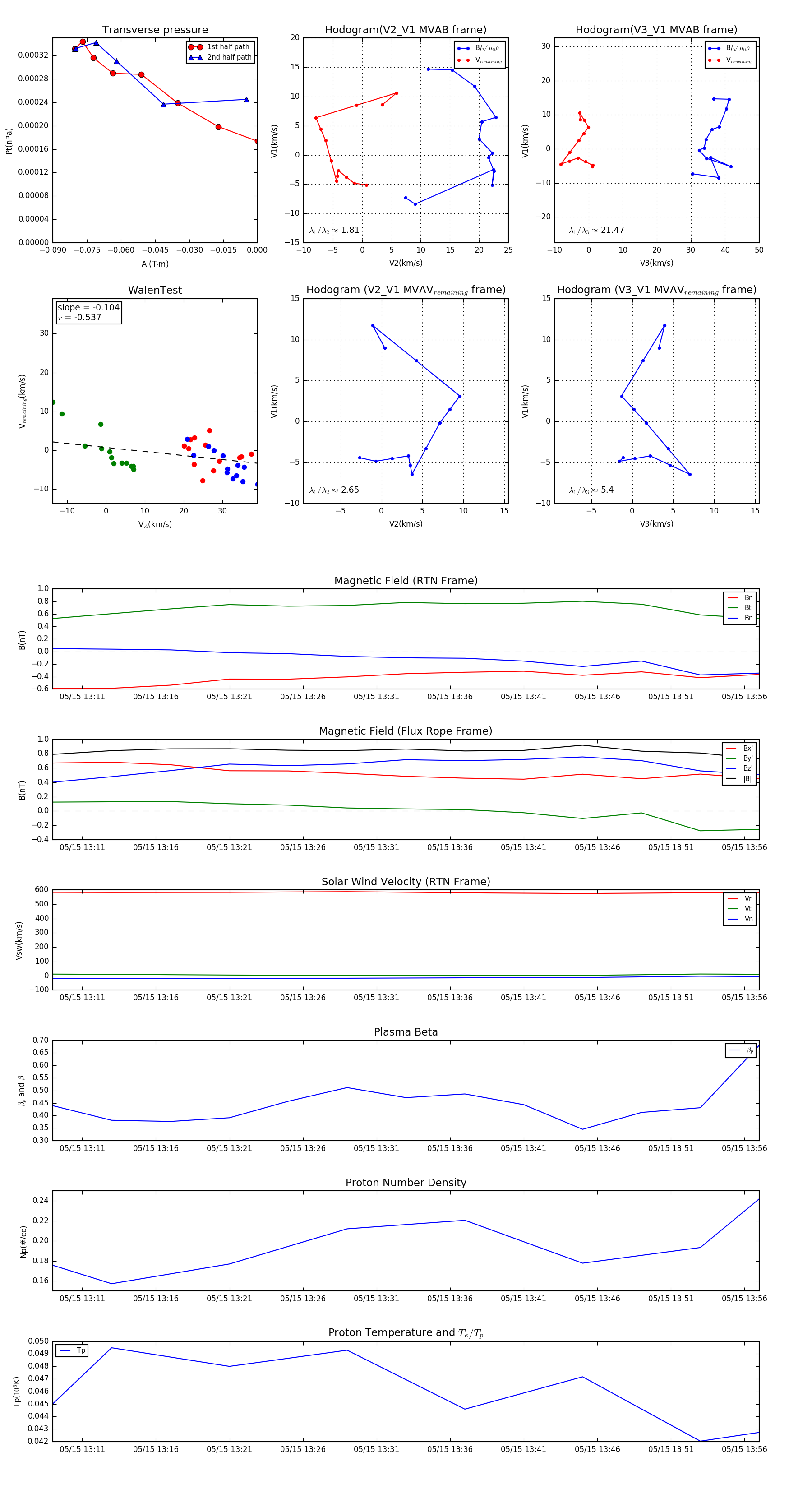Select the βp legend in Plasma Beta plot
Screen dimensions: 812x1489
pos(741,1050)
